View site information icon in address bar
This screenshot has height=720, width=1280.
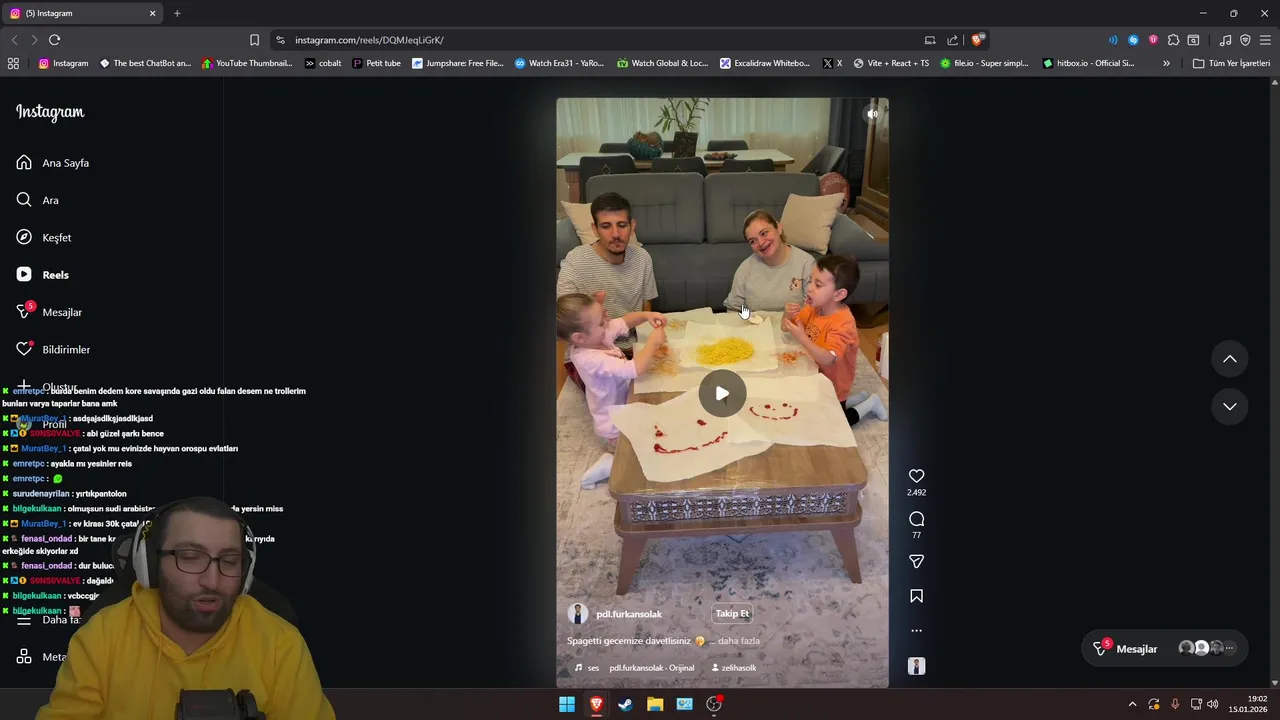pos(280,40)
